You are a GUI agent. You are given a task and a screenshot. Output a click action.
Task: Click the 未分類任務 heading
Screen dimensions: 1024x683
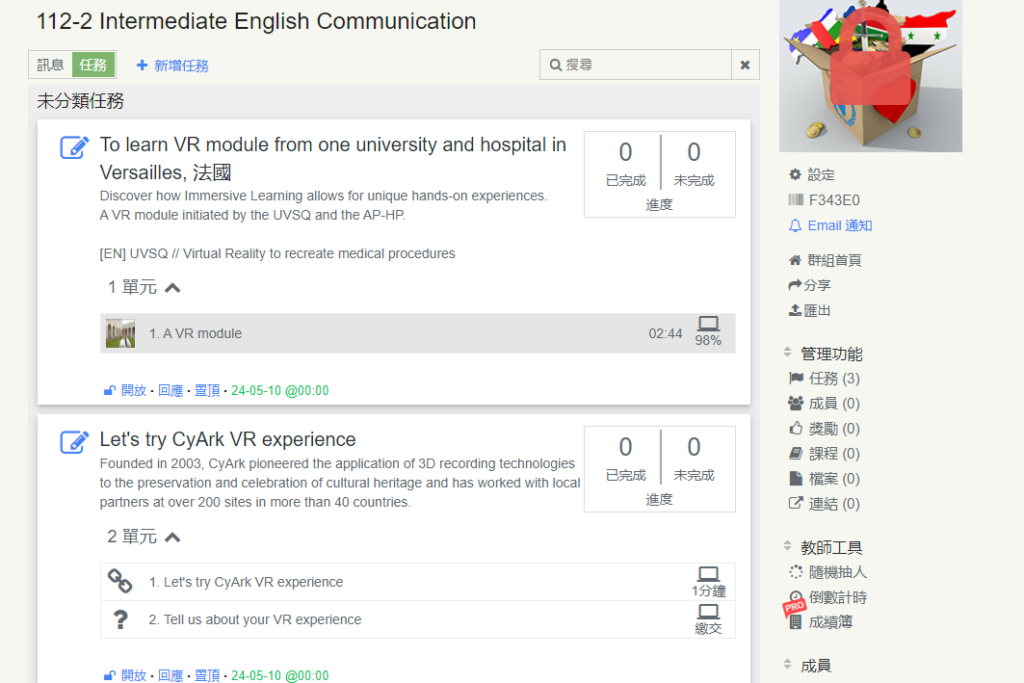80,101
